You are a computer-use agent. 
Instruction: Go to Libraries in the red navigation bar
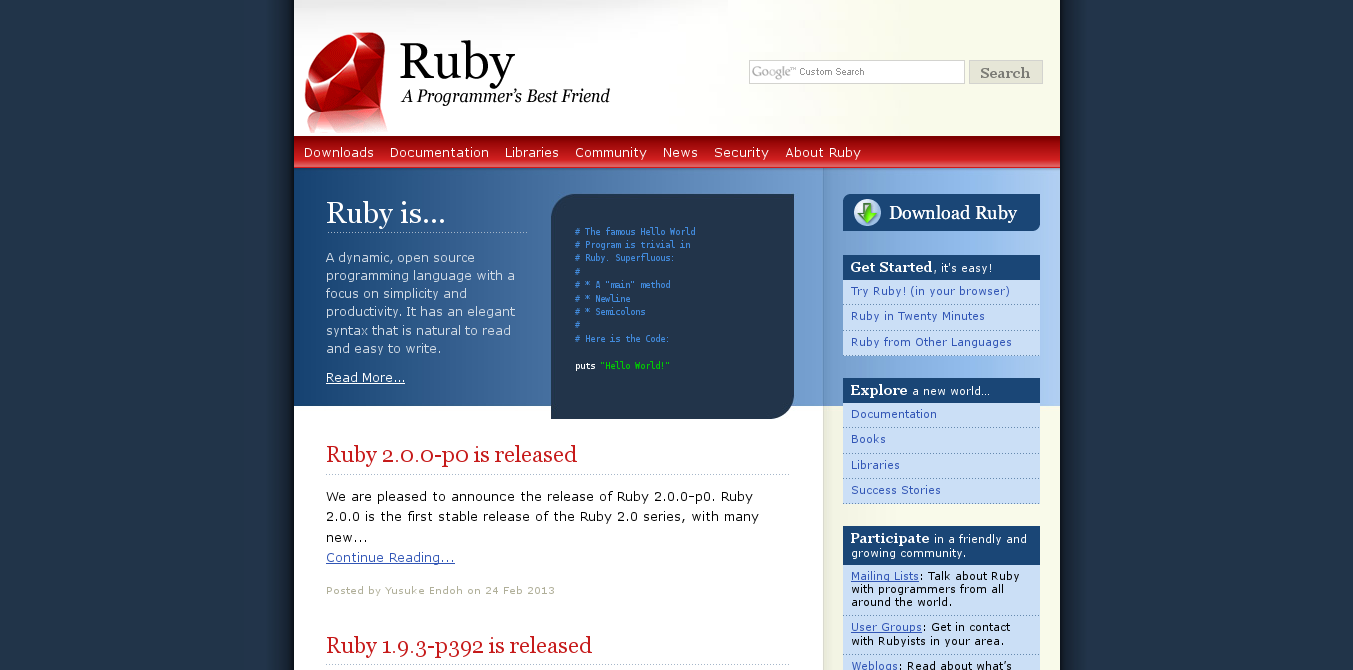(x=532, y=152)
